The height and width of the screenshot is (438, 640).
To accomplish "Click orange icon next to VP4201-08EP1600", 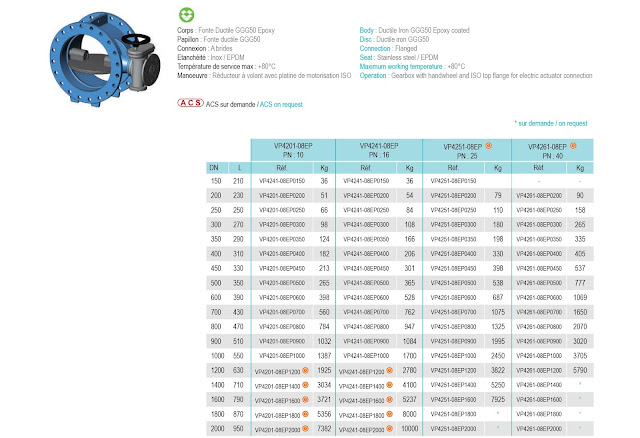I will click(305, 400).
